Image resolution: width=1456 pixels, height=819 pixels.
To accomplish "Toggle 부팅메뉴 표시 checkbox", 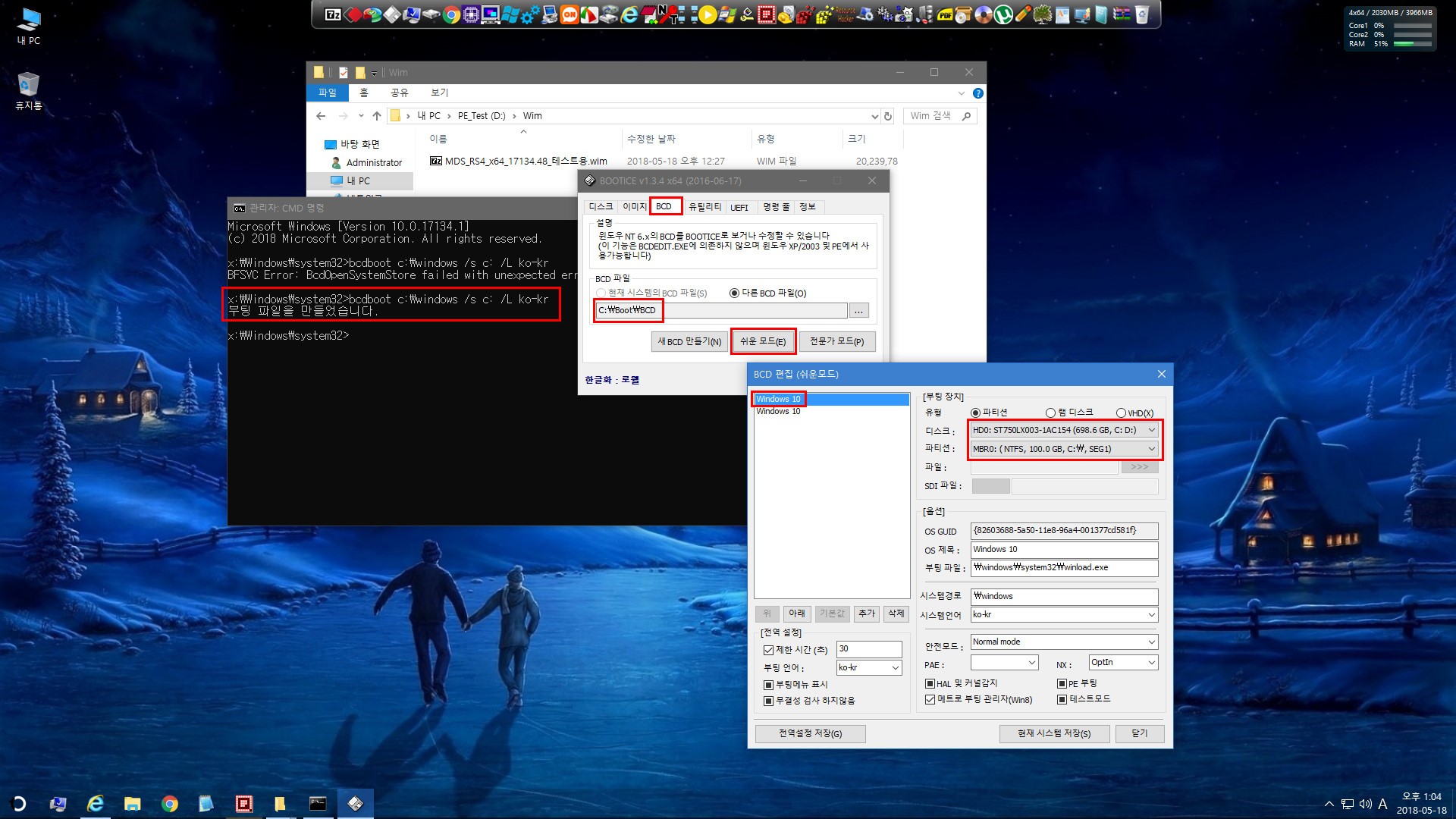I will (x=768, y=685).
